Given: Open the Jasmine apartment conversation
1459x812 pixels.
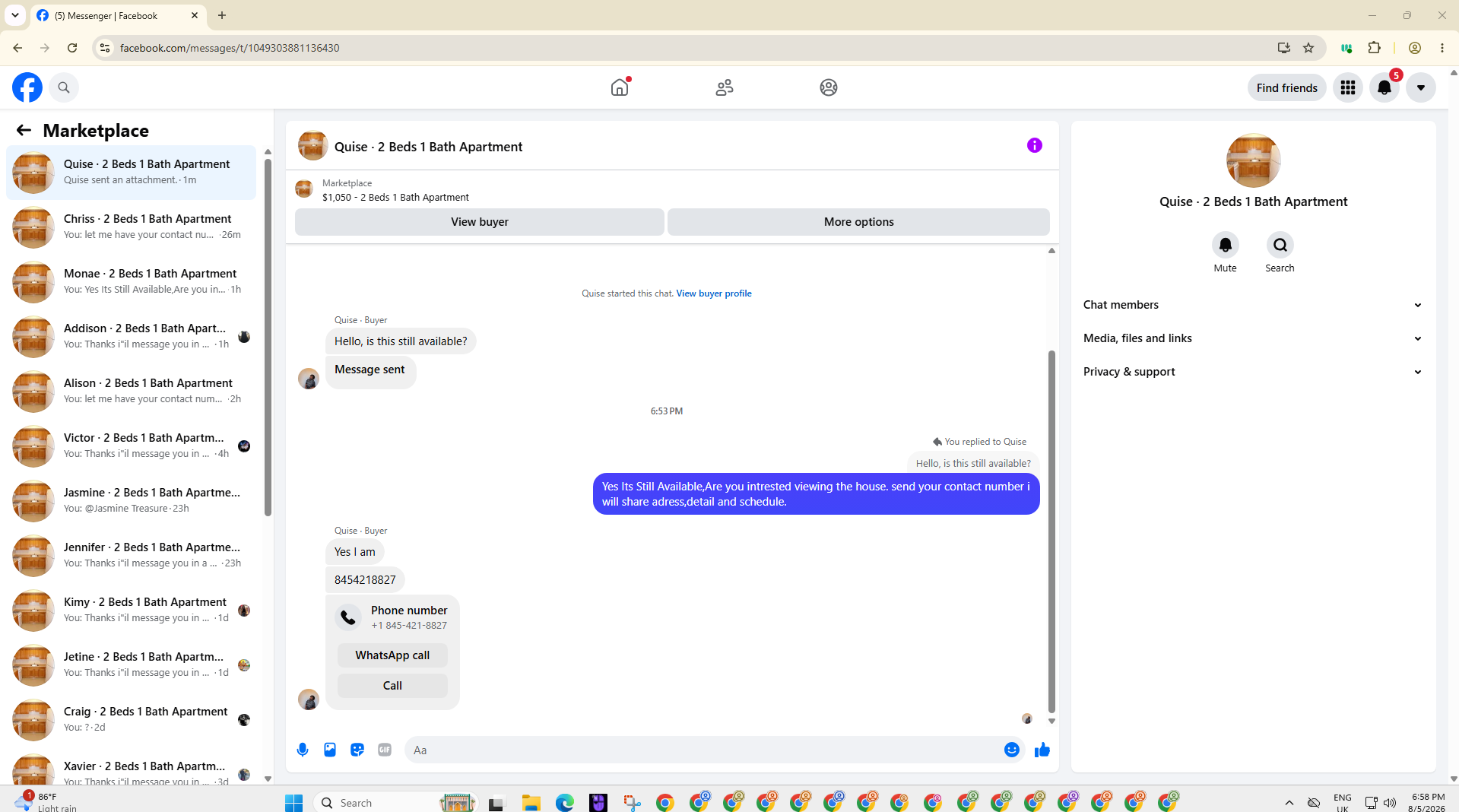Looking at the screenshot, I should 131,501.
